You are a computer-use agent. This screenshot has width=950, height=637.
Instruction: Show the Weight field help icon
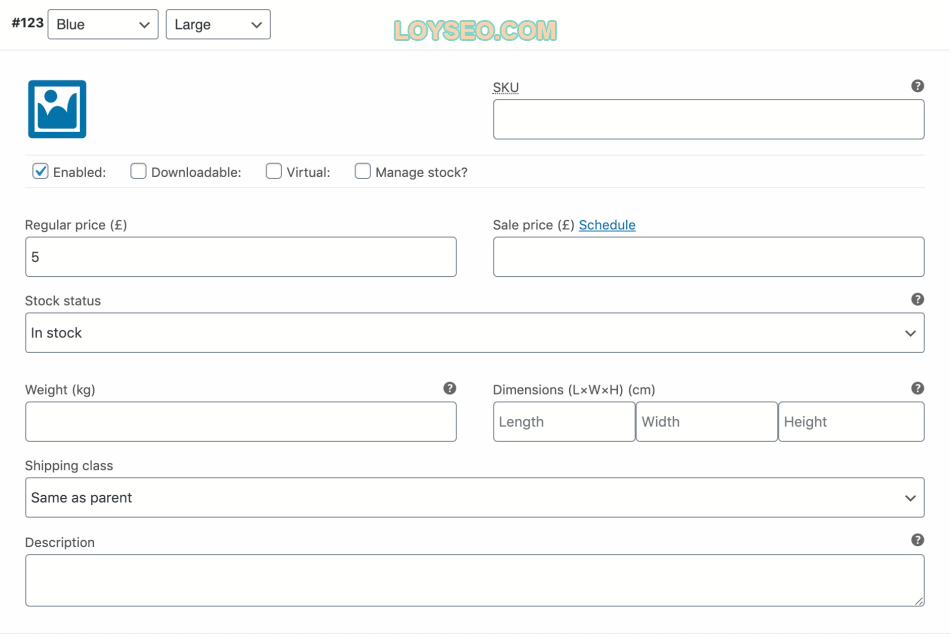point(450,388)
